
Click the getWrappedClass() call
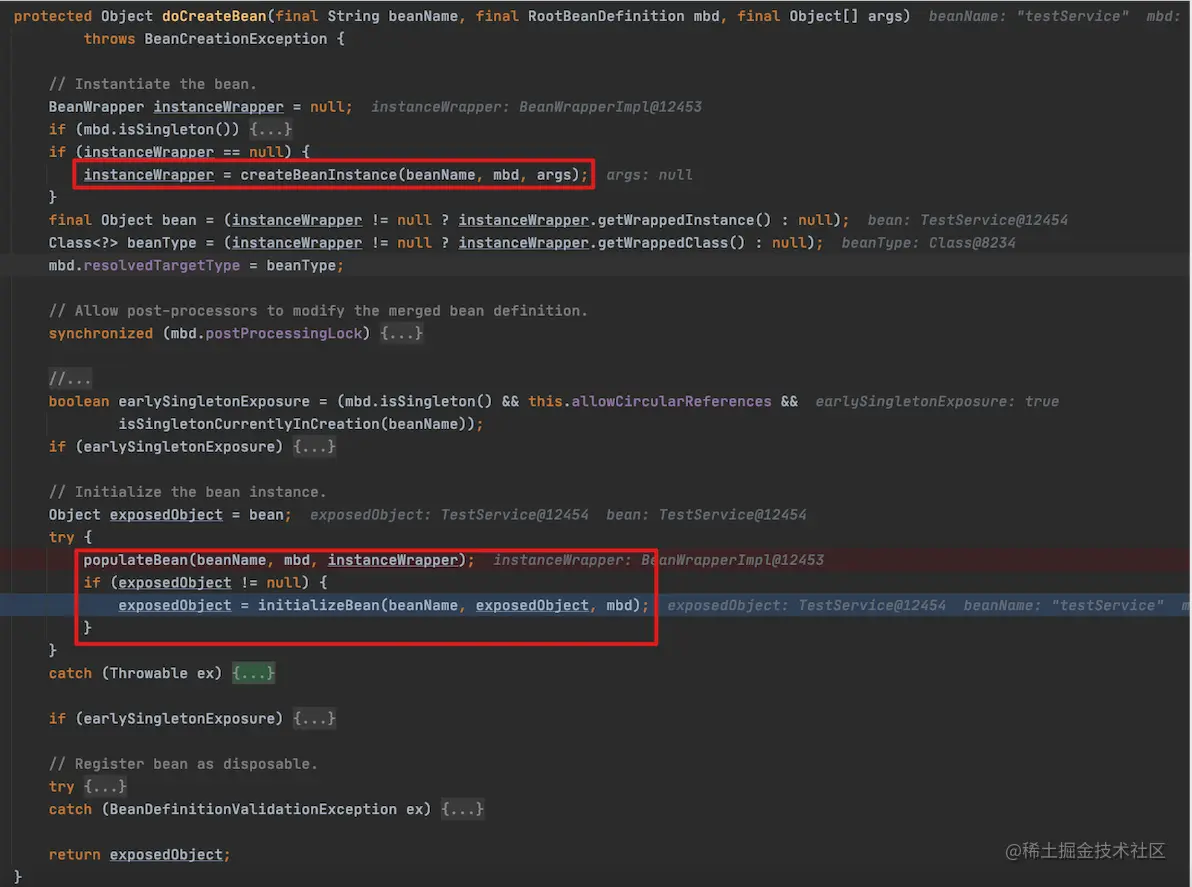[671, 242]
